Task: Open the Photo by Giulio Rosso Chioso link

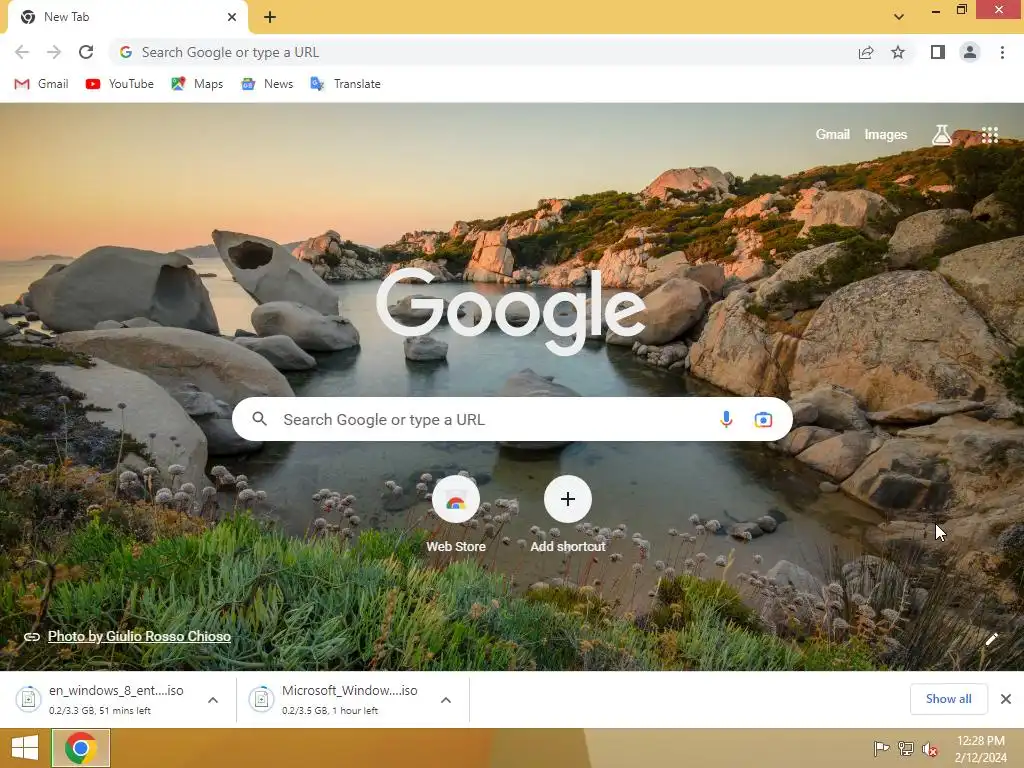Action: tap(139, 636)
